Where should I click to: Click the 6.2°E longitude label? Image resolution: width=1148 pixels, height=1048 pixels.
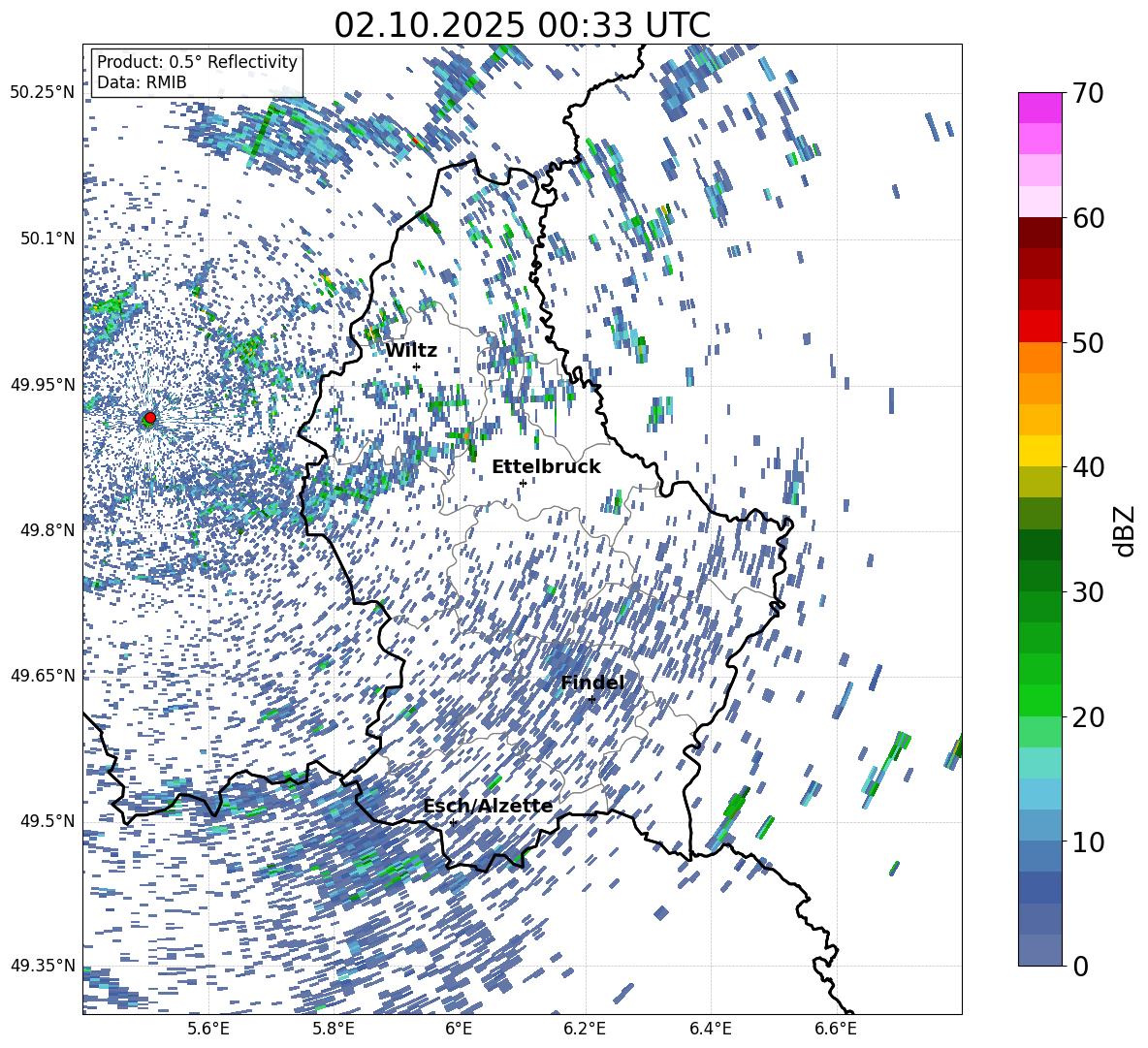pyautogui.click(x=585, y=1029)
